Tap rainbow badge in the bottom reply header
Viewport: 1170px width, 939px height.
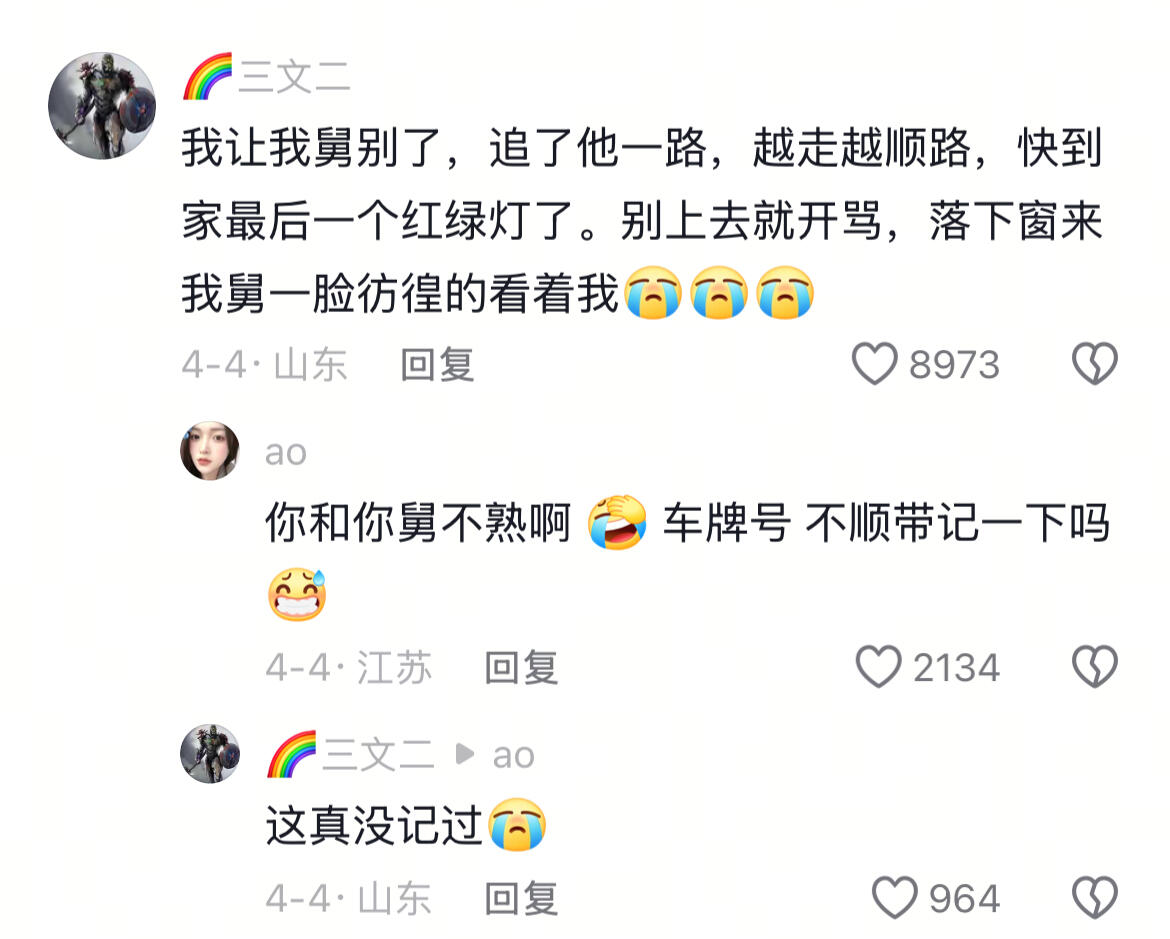[292, 754]
